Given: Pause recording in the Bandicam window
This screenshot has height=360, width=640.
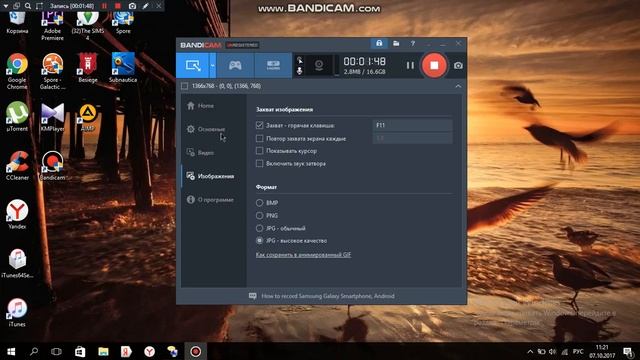Looking at the screenshot, I should click(x=410, y=65).
